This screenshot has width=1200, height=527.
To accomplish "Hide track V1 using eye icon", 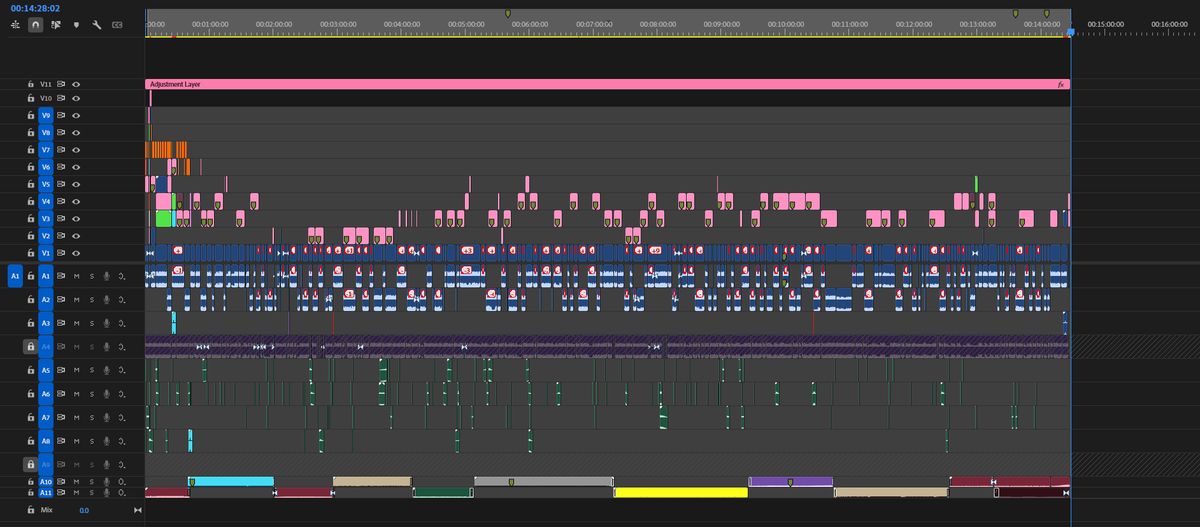I will point(76,253).
